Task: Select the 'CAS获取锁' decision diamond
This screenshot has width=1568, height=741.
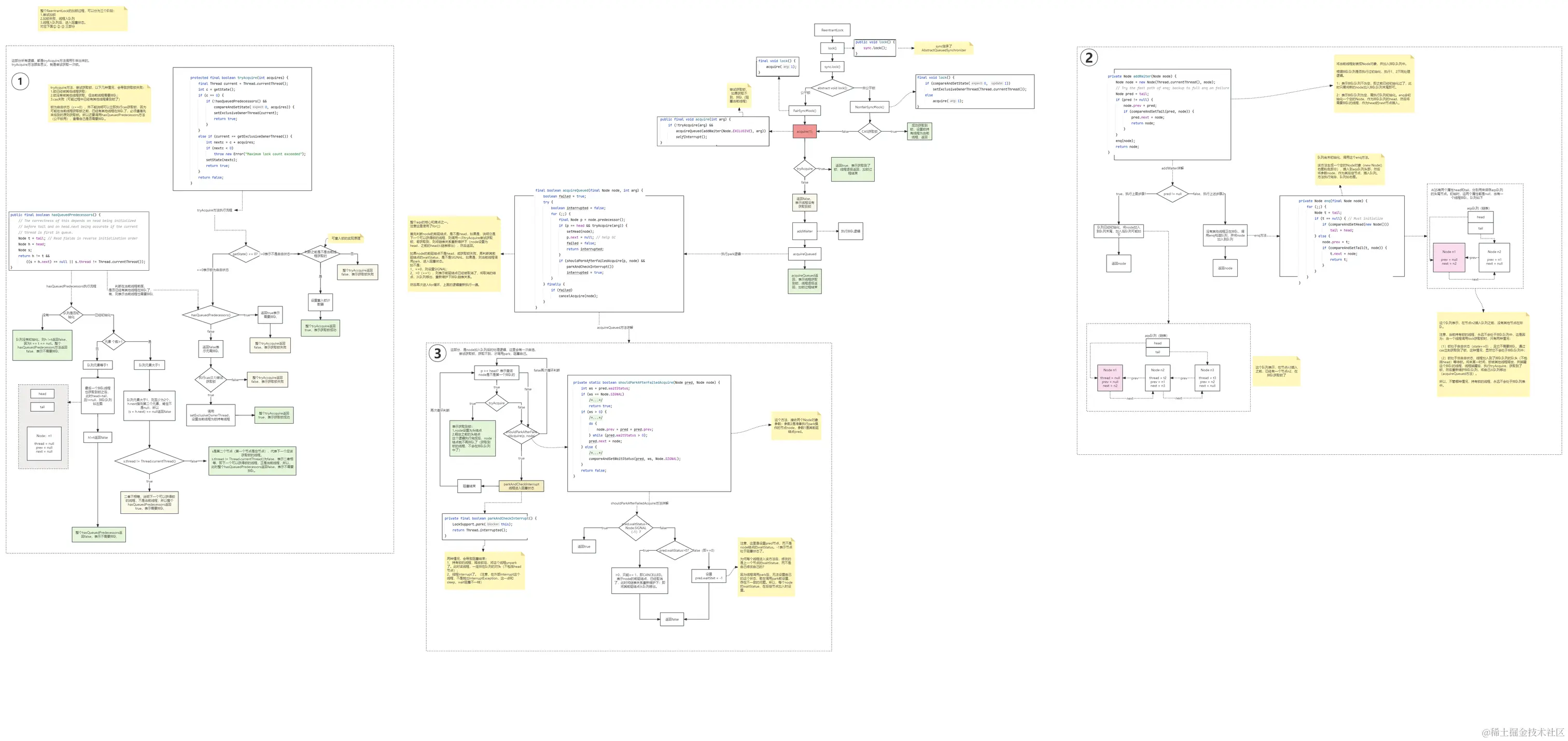Action: coord(869,132)
